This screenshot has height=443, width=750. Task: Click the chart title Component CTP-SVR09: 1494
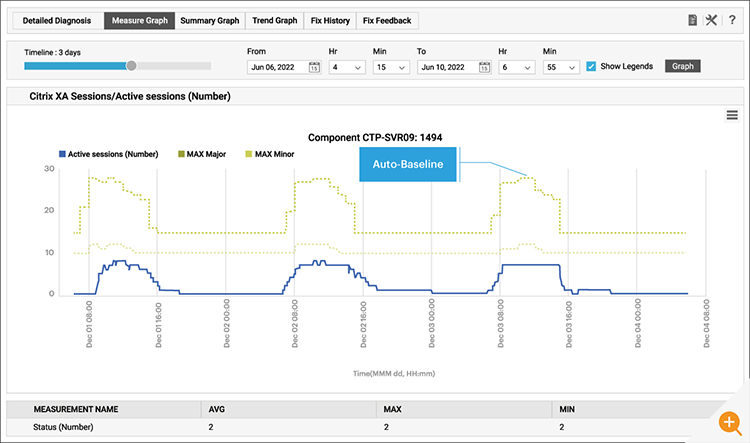pos(375,138)
